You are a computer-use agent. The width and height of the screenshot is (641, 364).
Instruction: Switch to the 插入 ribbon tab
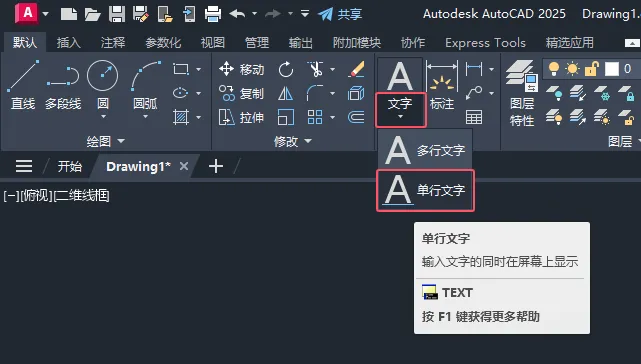coord(69,43)
